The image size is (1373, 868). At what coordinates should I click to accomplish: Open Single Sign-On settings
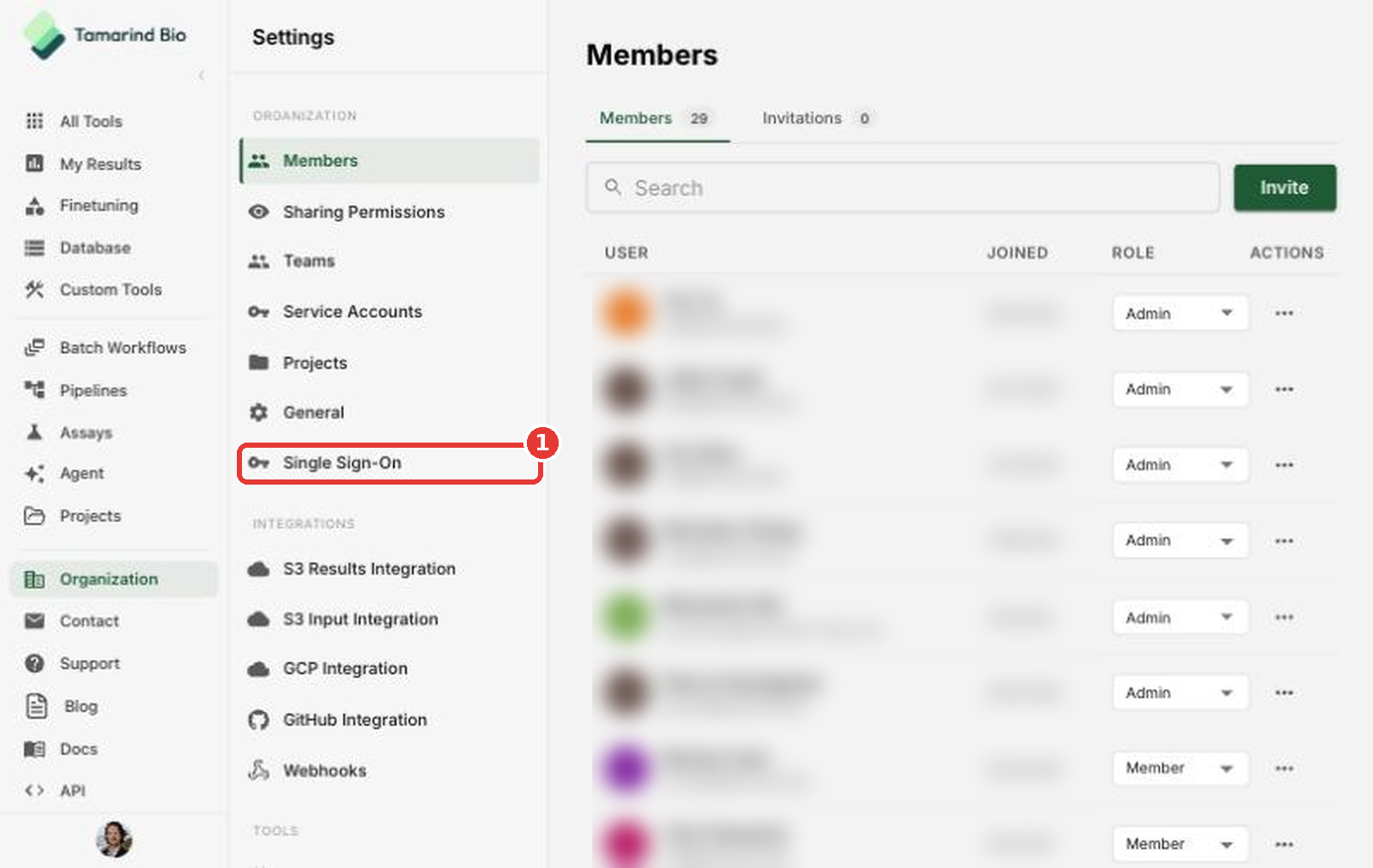tap(390, 463)
